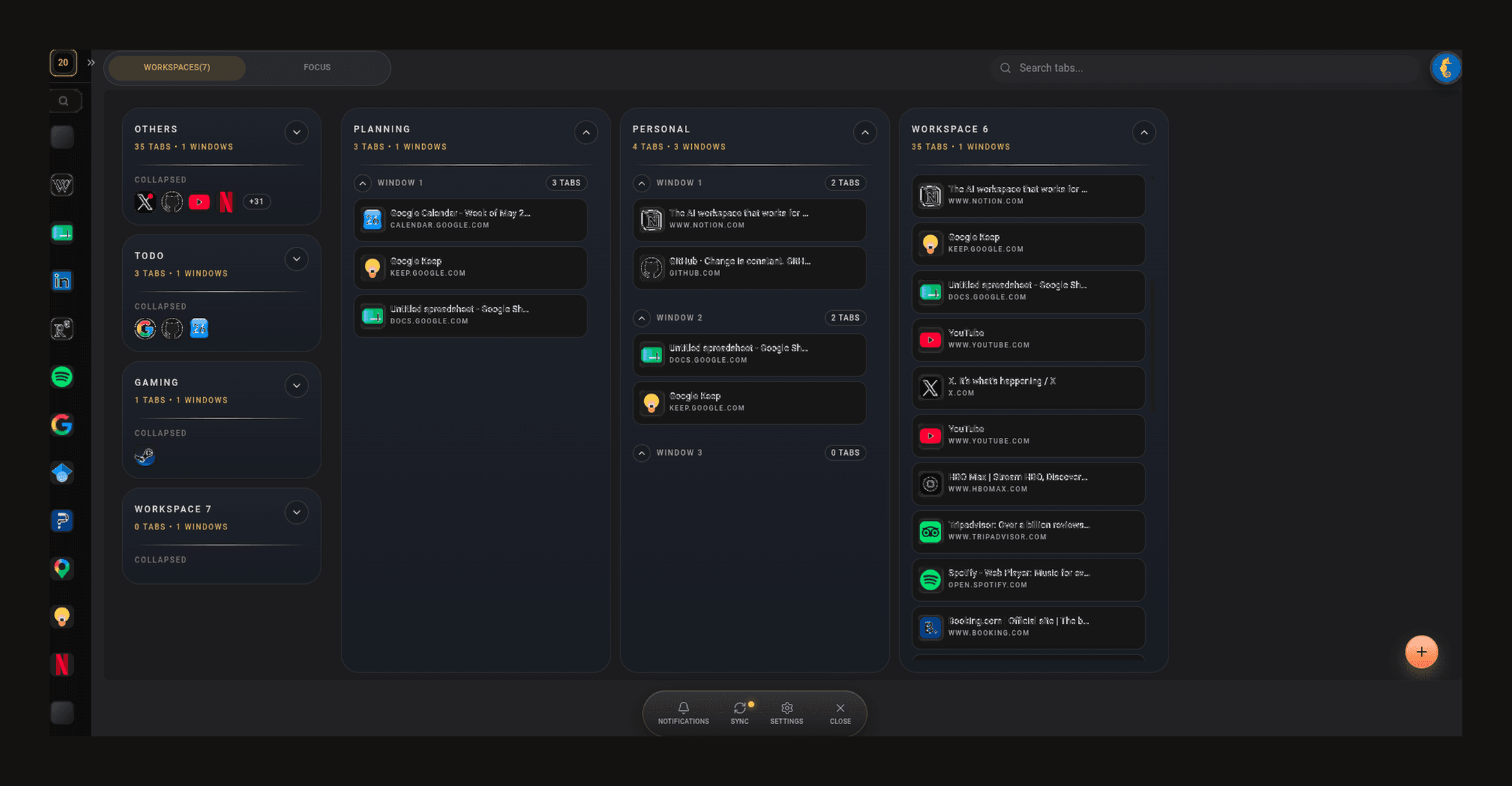The height and width of the screenshot is (786, 1512).
Task: Open the X.com tab in Workspace 6
Action: click(x=1028, y=387)
